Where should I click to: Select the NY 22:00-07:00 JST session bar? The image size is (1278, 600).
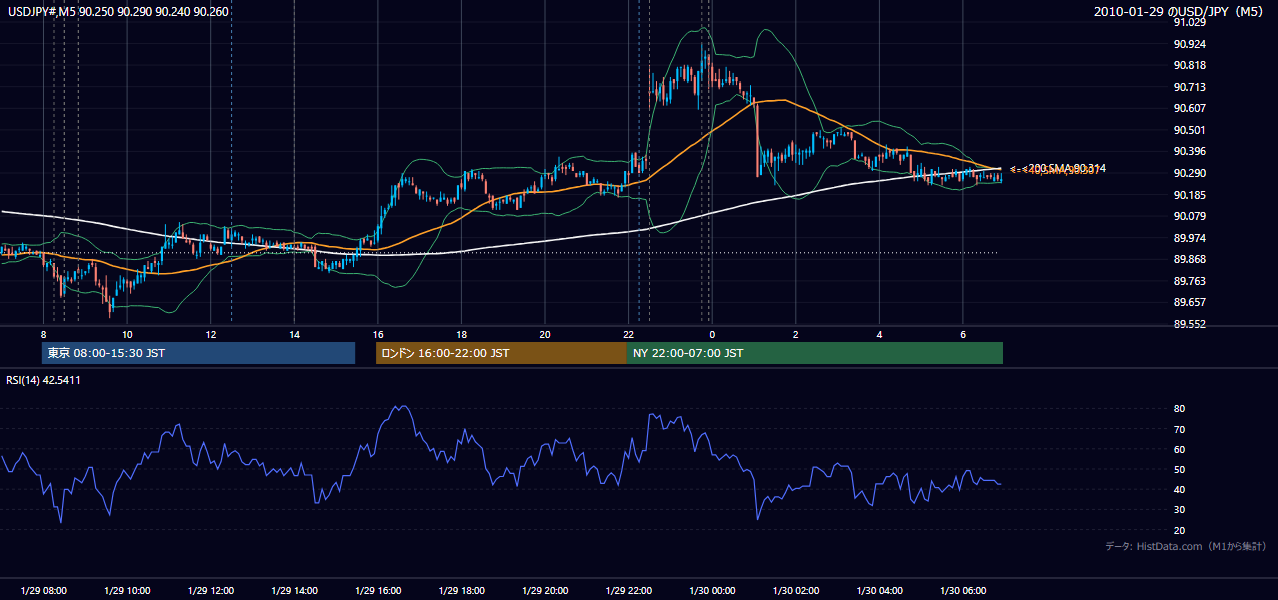coord(815,353)
